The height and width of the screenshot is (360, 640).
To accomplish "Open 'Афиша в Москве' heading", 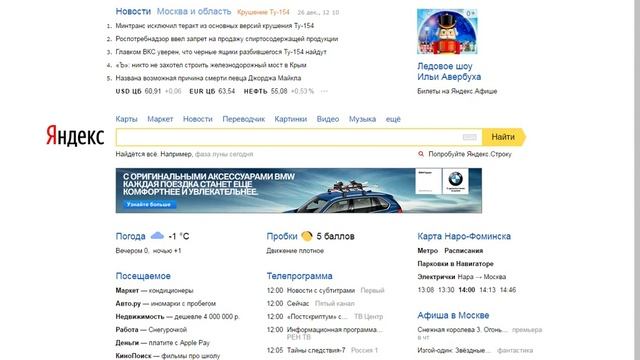I will (x=453, y=315).
